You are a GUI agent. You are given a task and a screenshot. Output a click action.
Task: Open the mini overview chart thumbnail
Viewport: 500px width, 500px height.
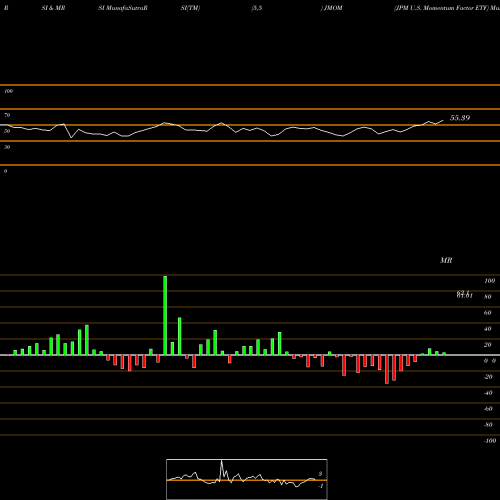pyautogui.click(x=247, y=479)
